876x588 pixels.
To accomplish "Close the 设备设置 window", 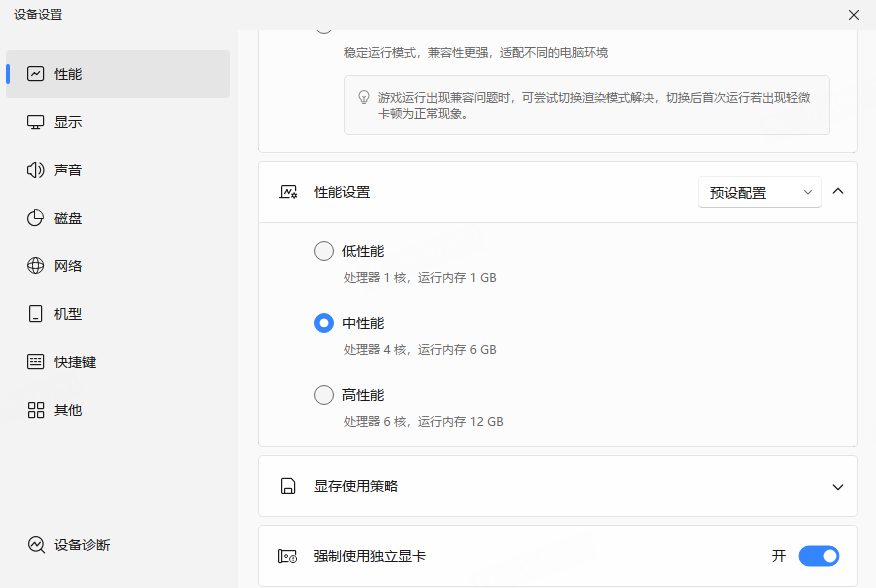I will point(854,15).
